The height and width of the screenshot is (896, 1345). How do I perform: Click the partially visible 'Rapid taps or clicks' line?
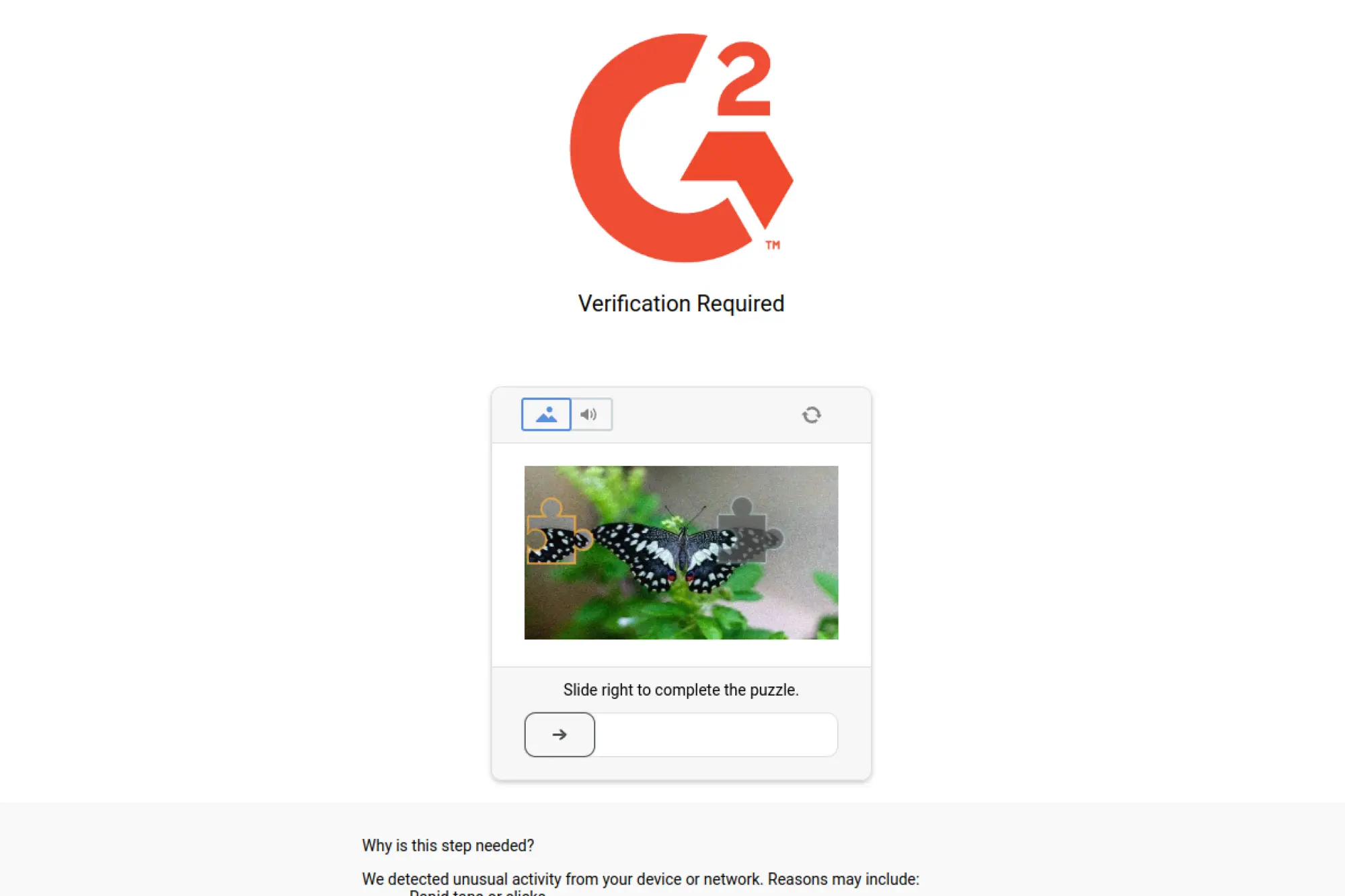tap(477, 892)
